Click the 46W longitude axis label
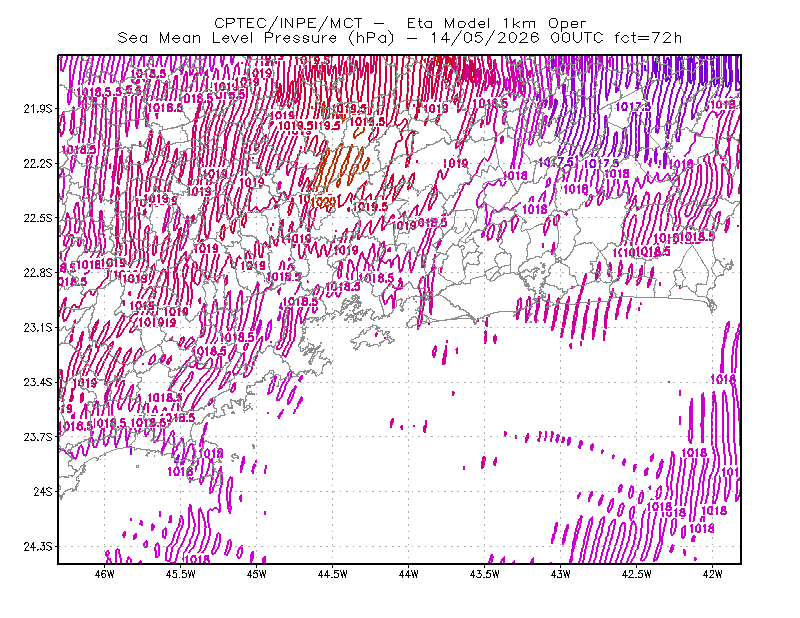The image size is (800, 618). 105,574
